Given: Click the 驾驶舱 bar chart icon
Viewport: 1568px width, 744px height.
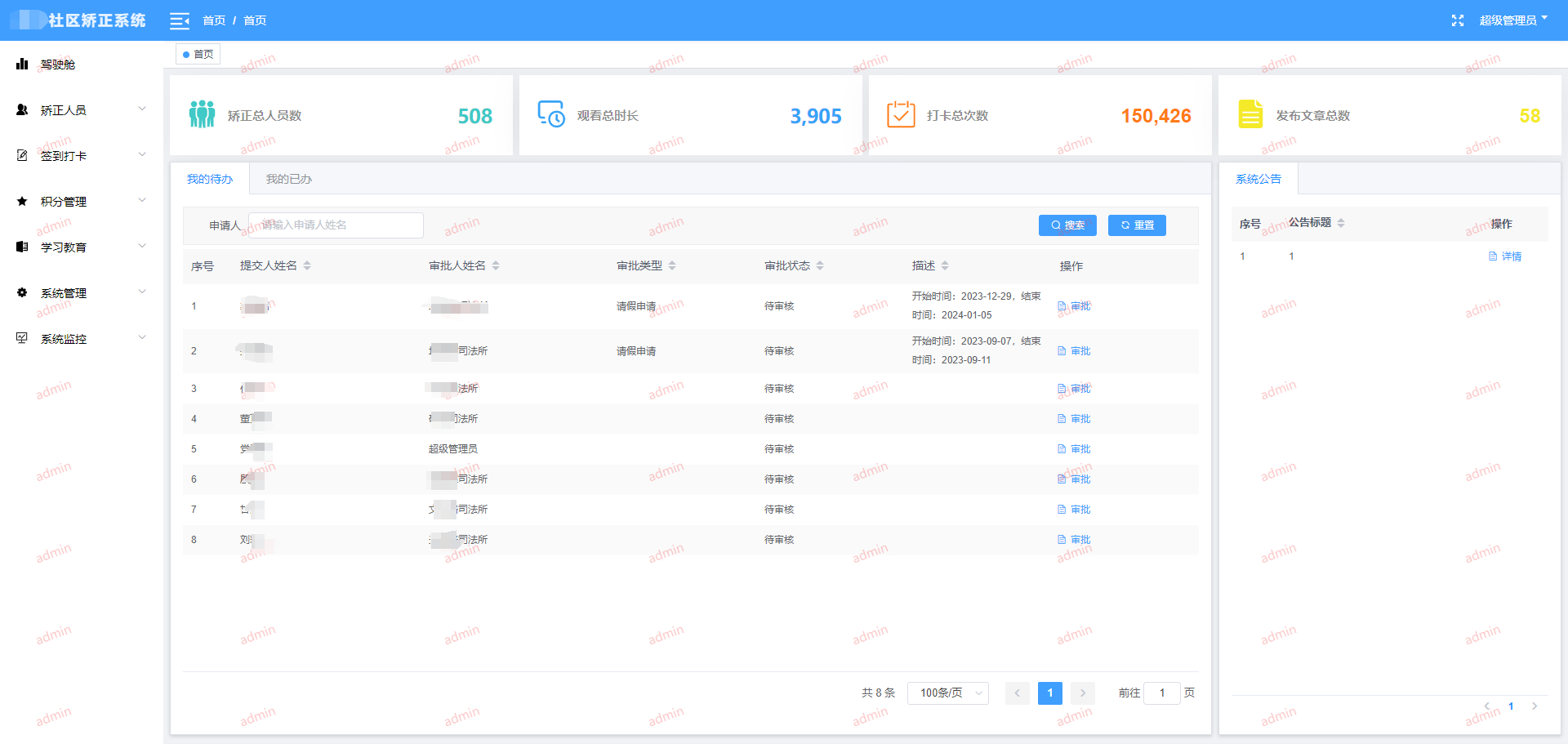Looking at the screenshot, I should [22, 64].
